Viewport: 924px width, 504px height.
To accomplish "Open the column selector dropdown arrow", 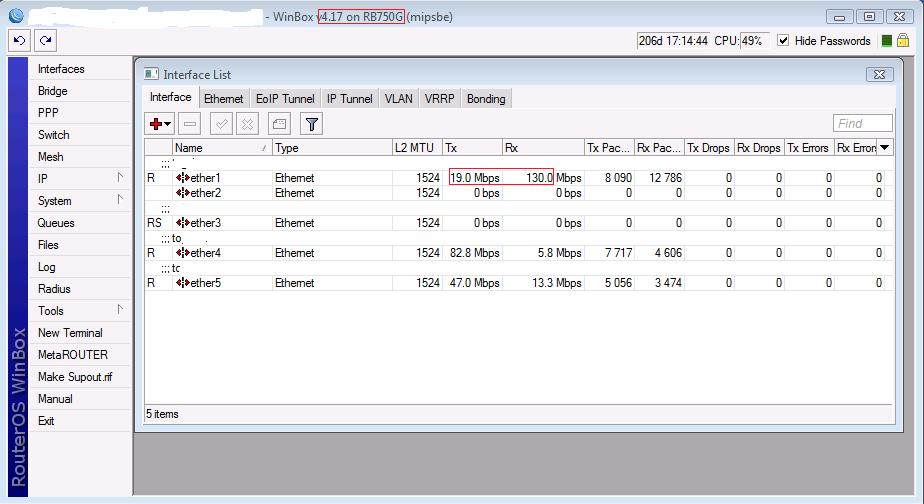I will [885, 147].
